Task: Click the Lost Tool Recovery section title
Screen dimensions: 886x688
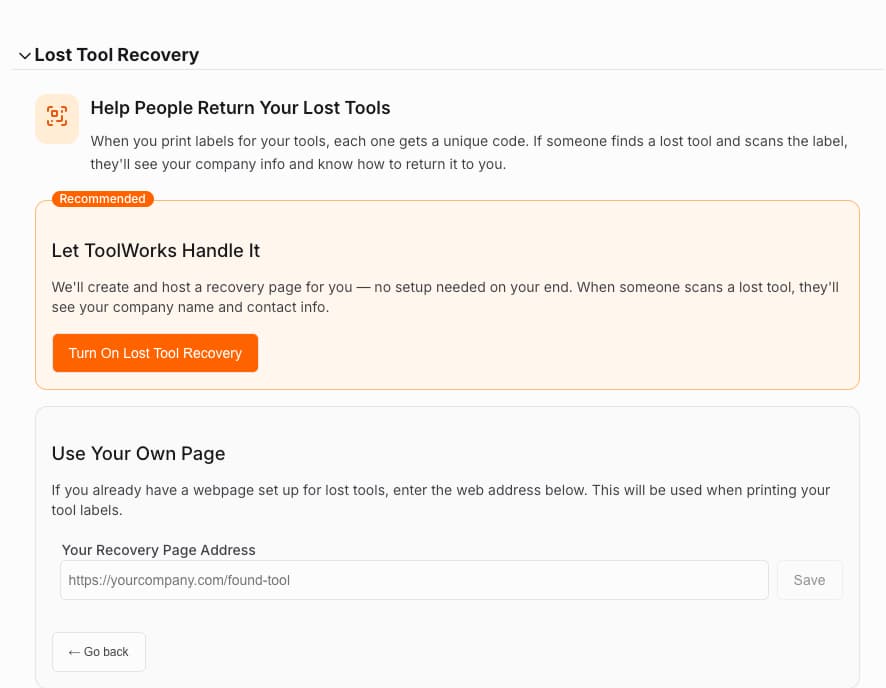Action: [116, 55]
